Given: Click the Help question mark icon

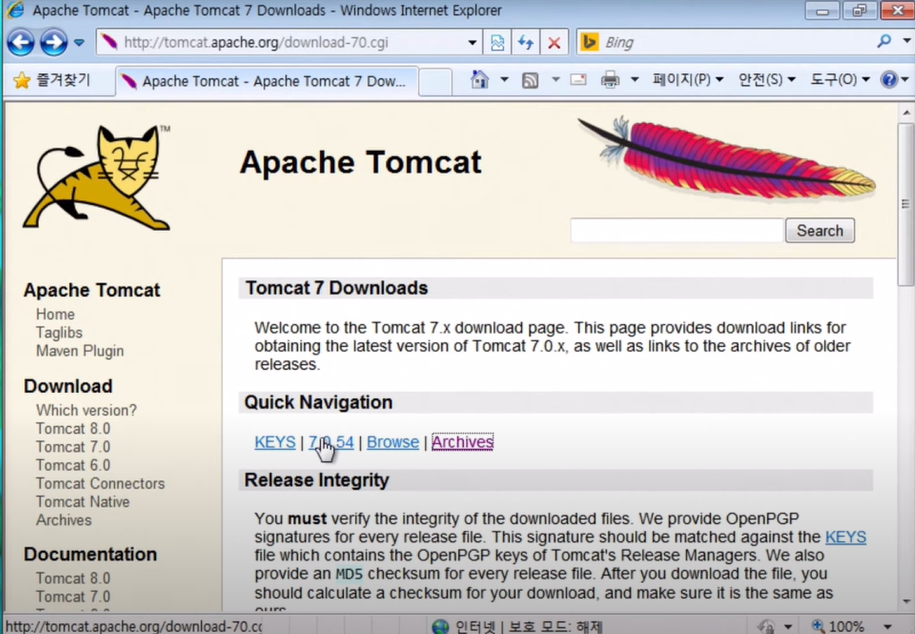Looking at the screenshot, I should [x=889, y=79].
